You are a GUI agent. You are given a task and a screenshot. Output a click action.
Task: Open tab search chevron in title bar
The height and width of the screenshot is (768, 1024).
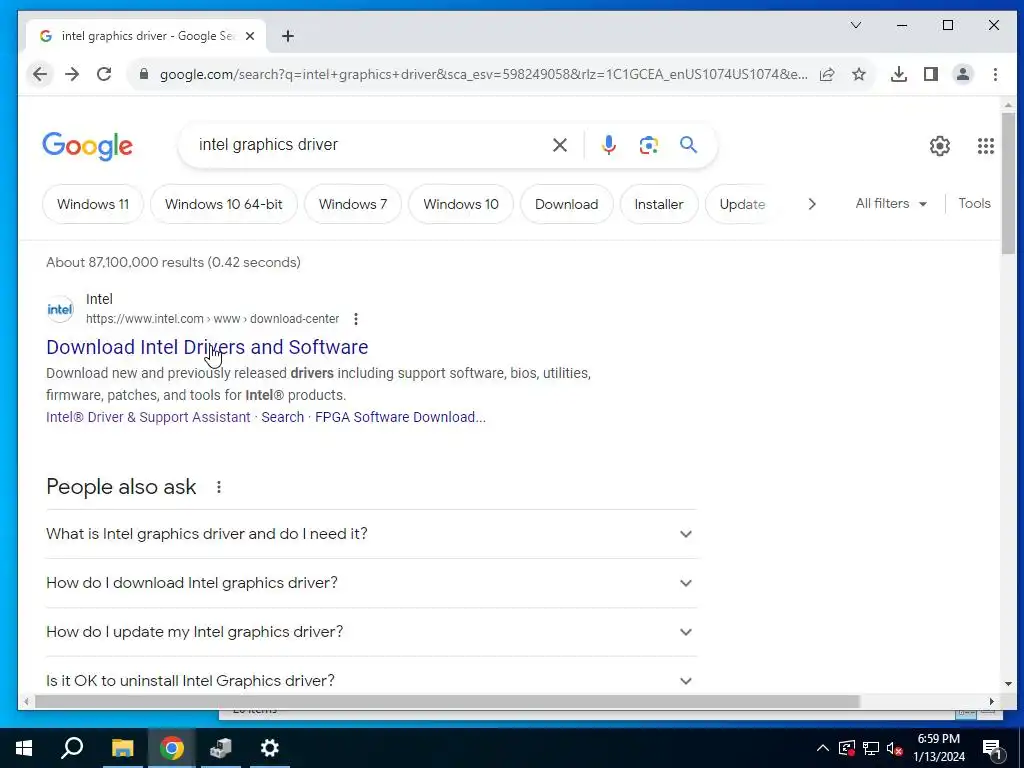[x=856, y=25]
